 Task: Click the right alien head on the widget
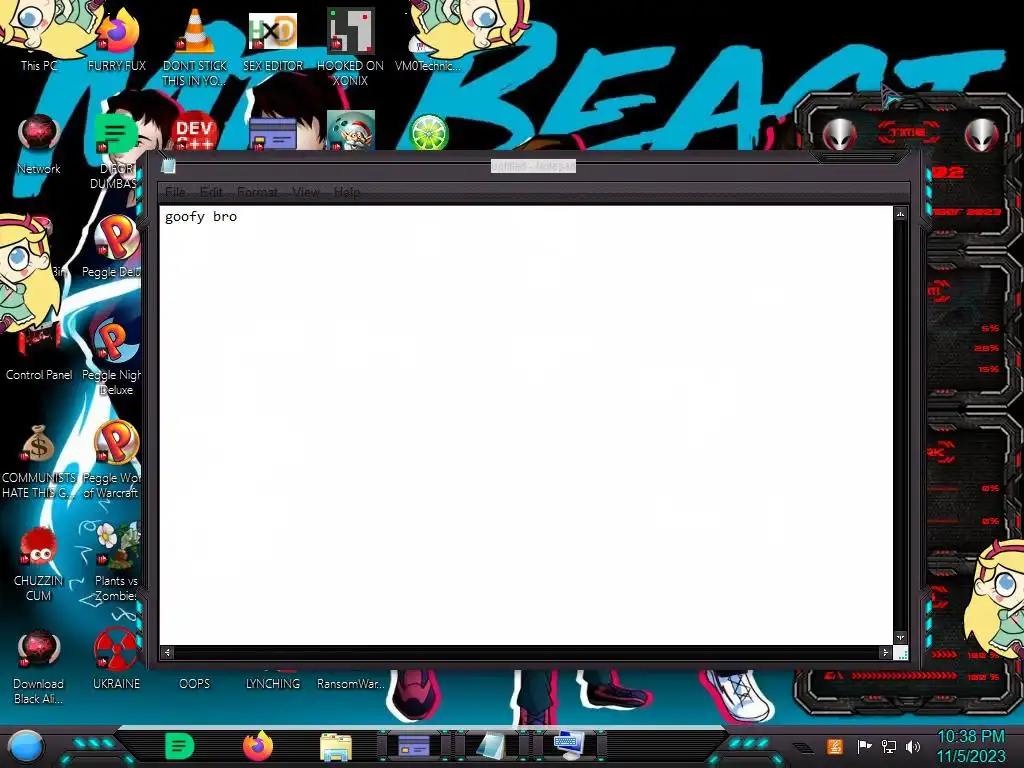coord(982,135)
